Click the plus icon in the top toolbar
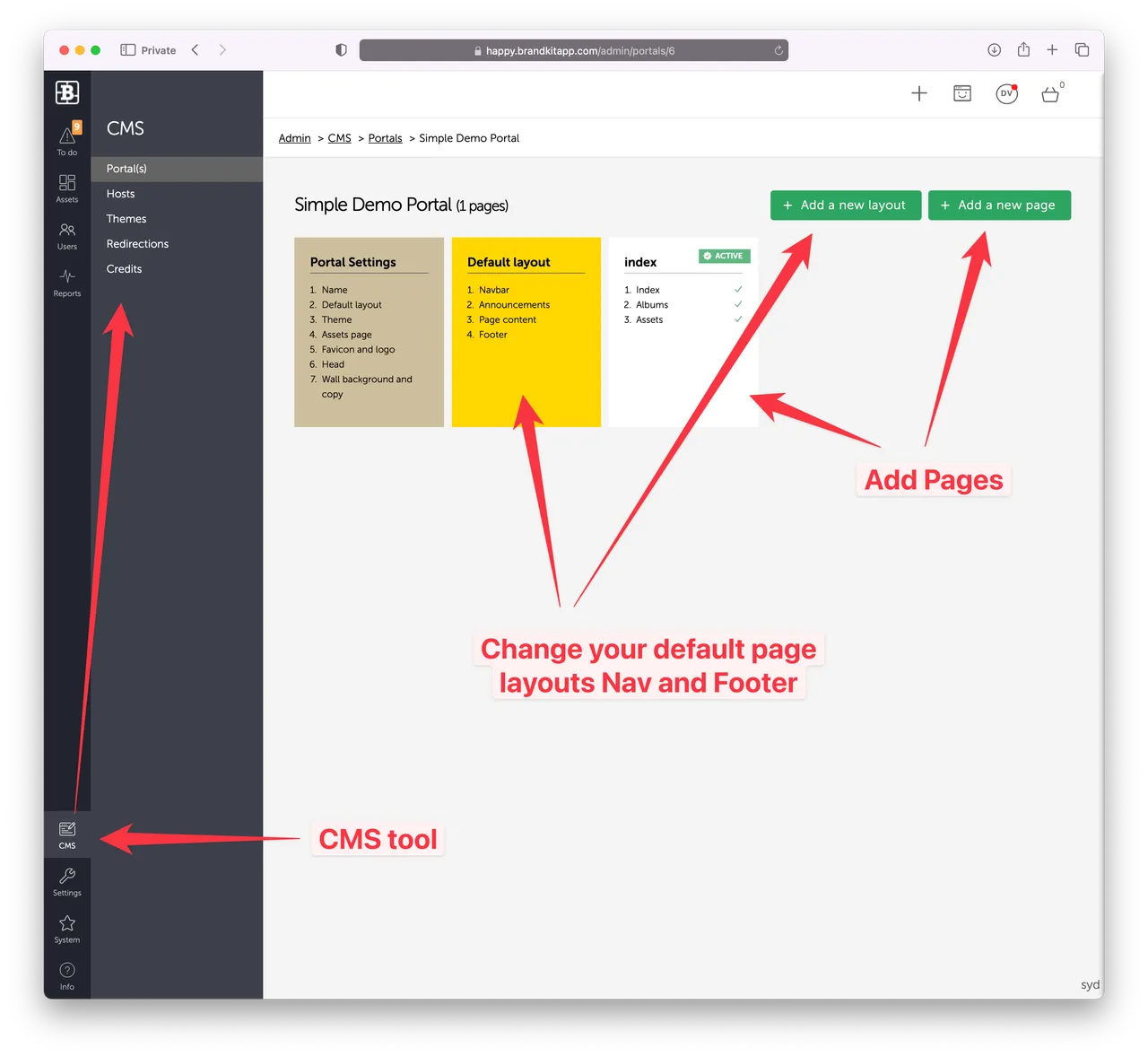This screenshot has width=1148, height=1057. (919, 93)
